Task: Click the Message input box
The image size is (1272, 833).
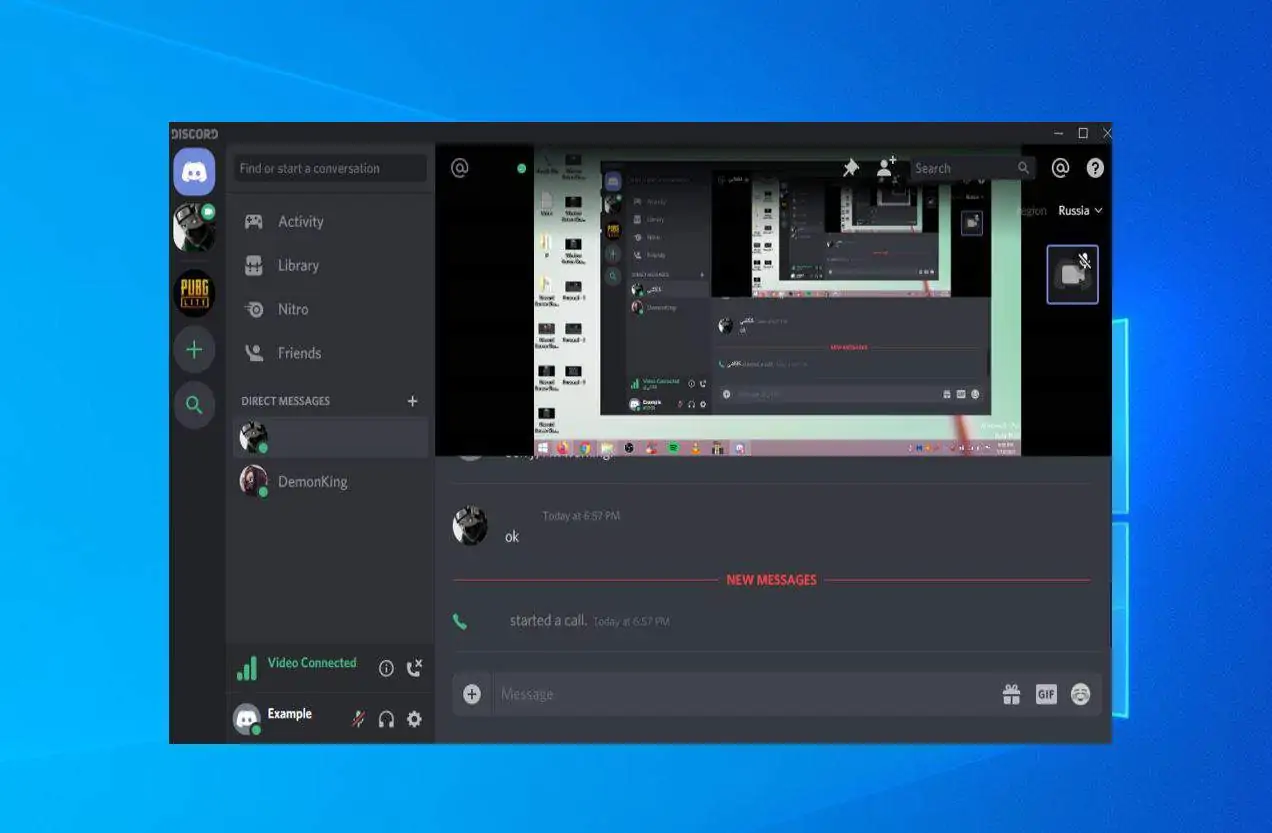Action: click(x=744, y=694)
